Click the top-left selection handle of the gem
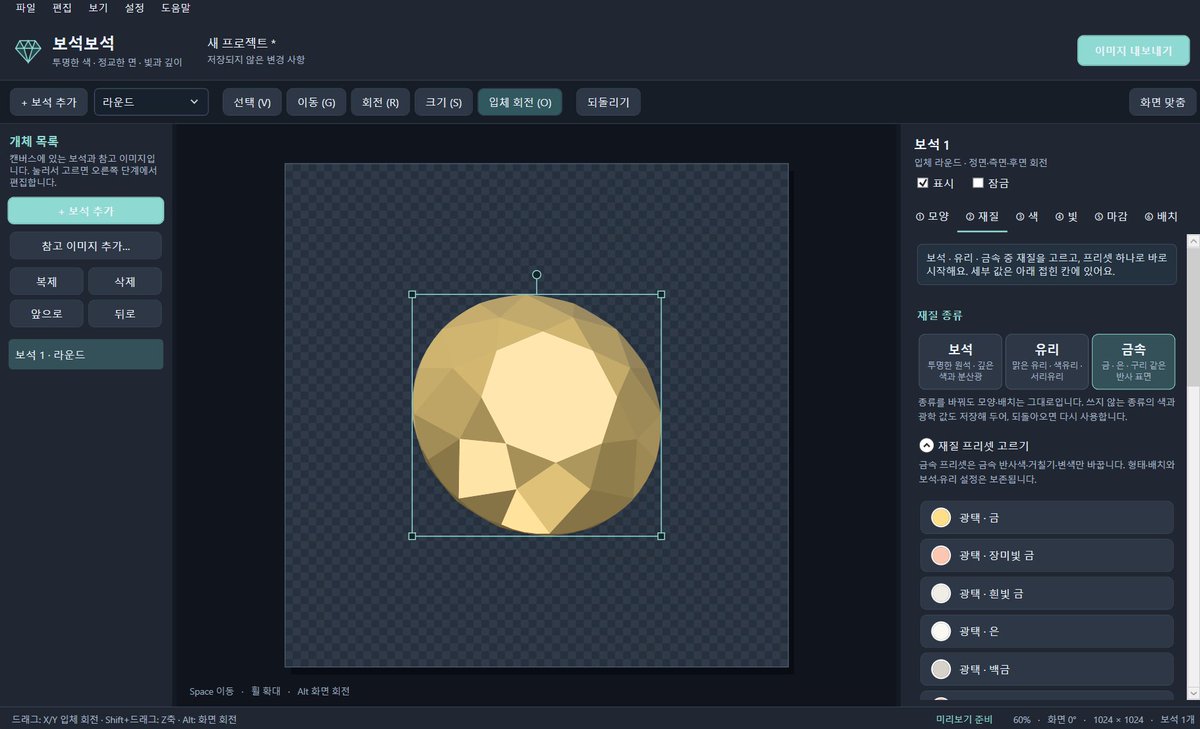This screenshot has height=729, width=1200. click(413, 295)
